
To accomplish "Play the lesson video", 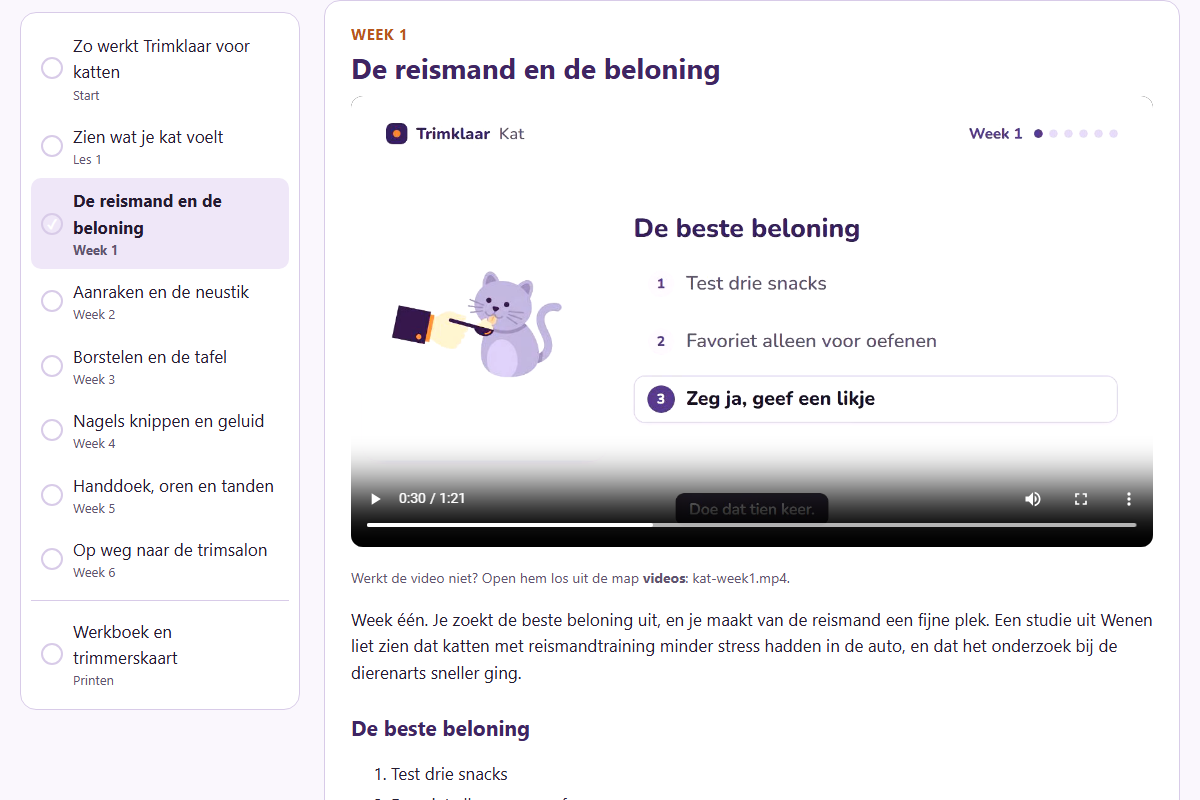I will coord(376,499).
